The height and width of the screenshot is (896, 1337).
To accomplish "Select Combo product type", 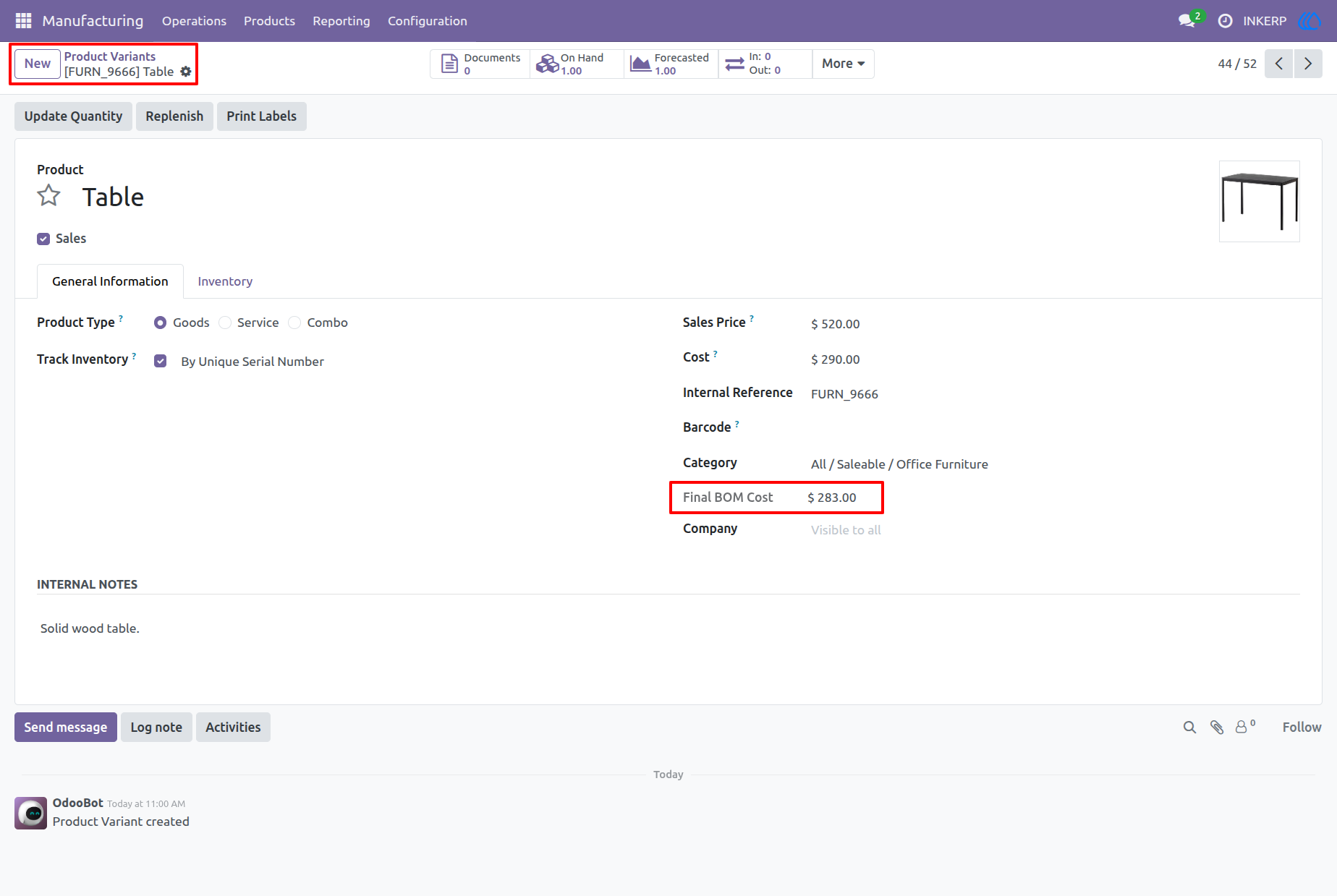I will click(x=294, y=323).
